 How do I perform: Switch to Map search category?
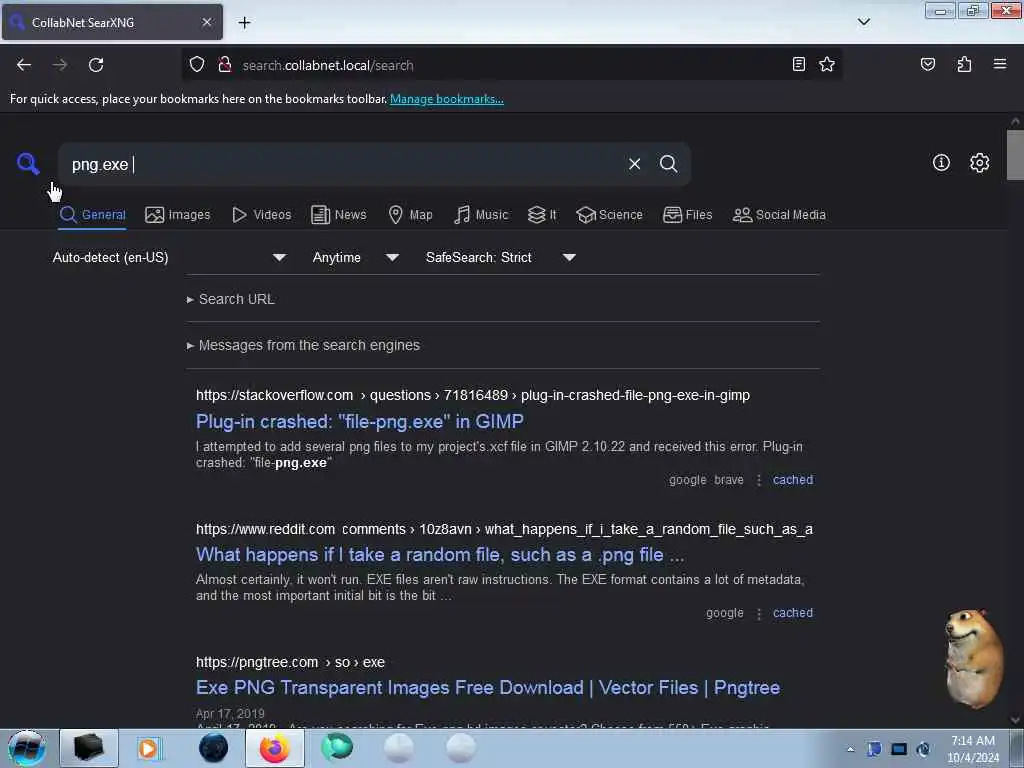click(x=410, y=215)
